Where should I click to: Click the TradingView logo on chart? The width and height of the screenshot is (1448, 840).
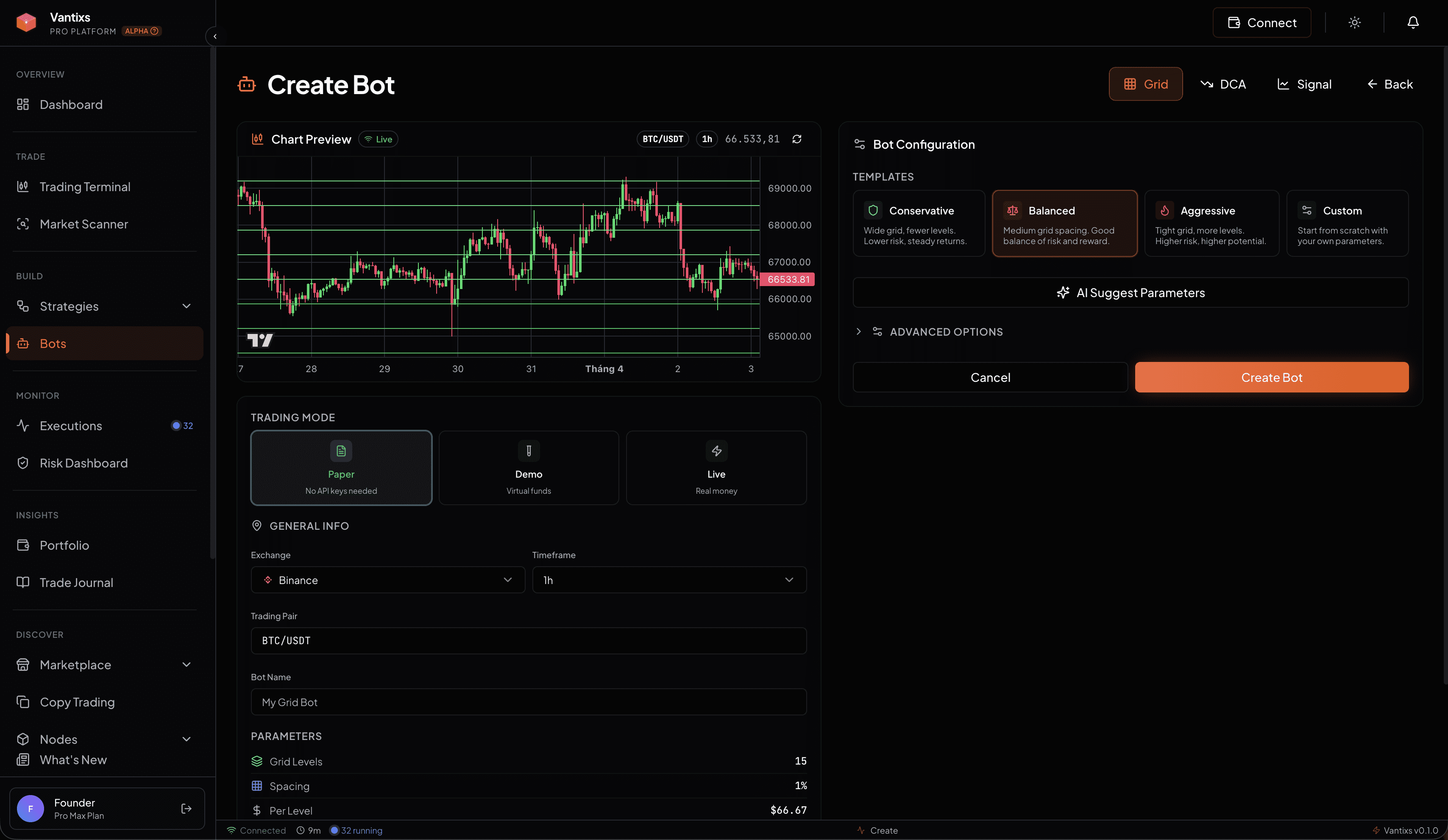pos(260,340)
